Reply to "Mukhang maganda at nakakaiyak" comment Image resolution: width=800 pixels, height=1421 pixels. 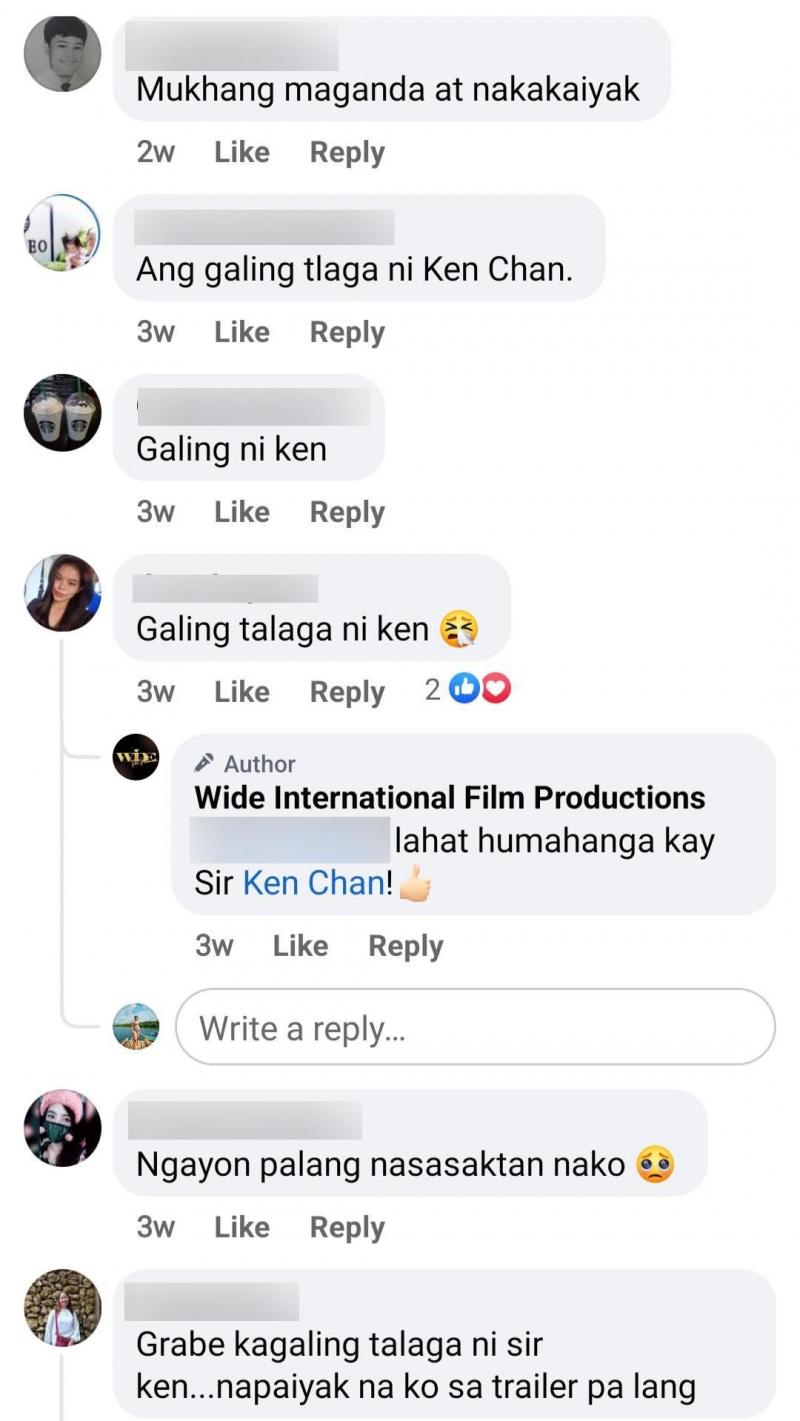click(347, 152)
